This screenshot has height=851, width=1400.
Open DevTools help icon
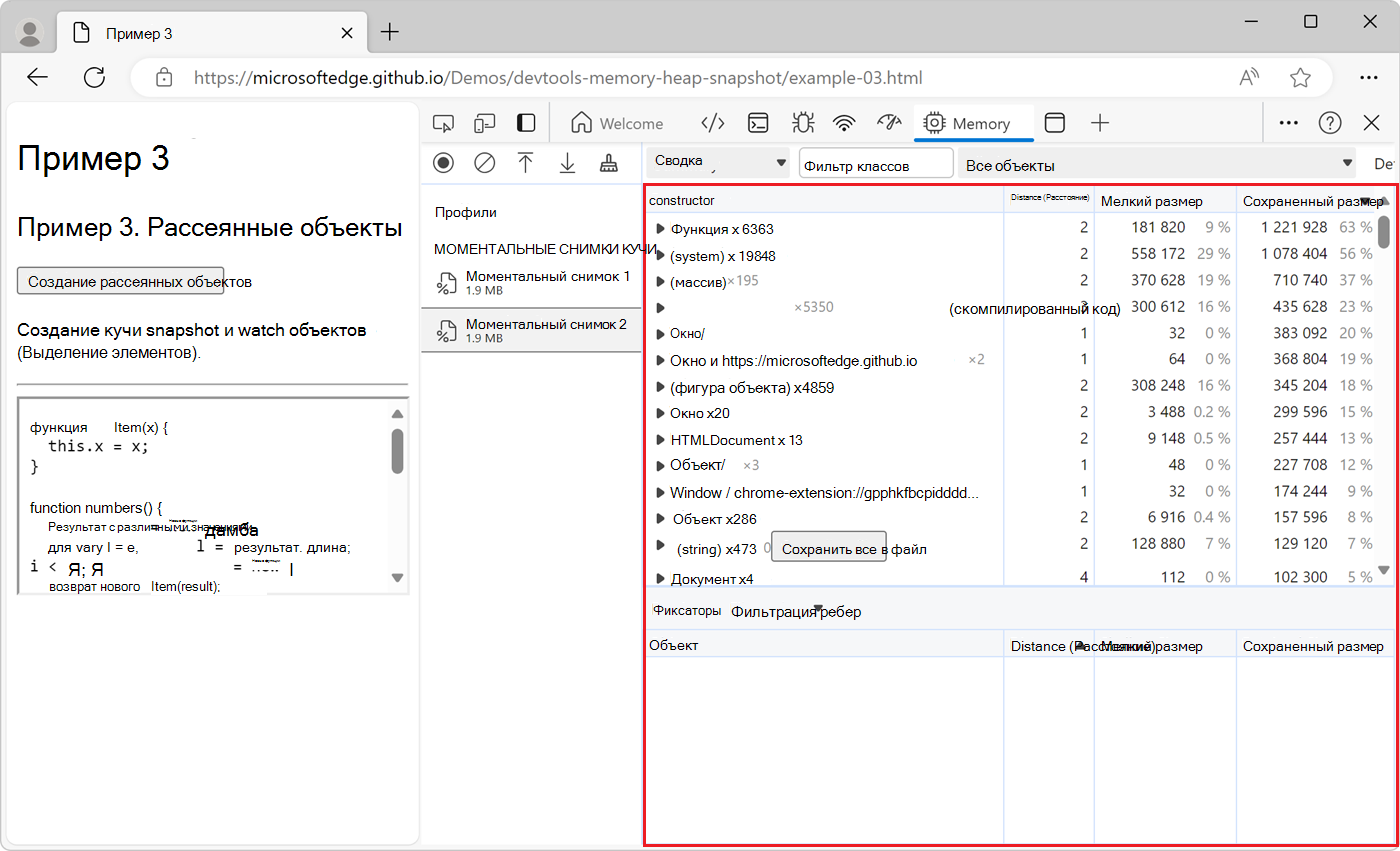click(1330, 123)
